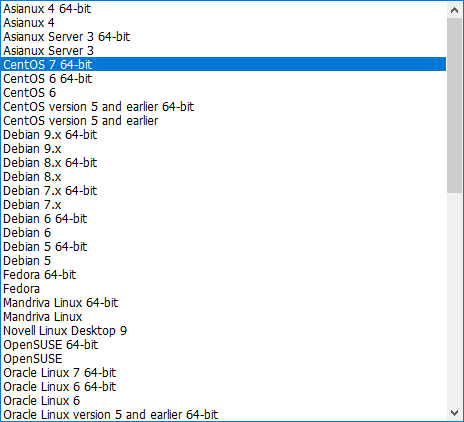Click the scrollbar down arrow

454,413
